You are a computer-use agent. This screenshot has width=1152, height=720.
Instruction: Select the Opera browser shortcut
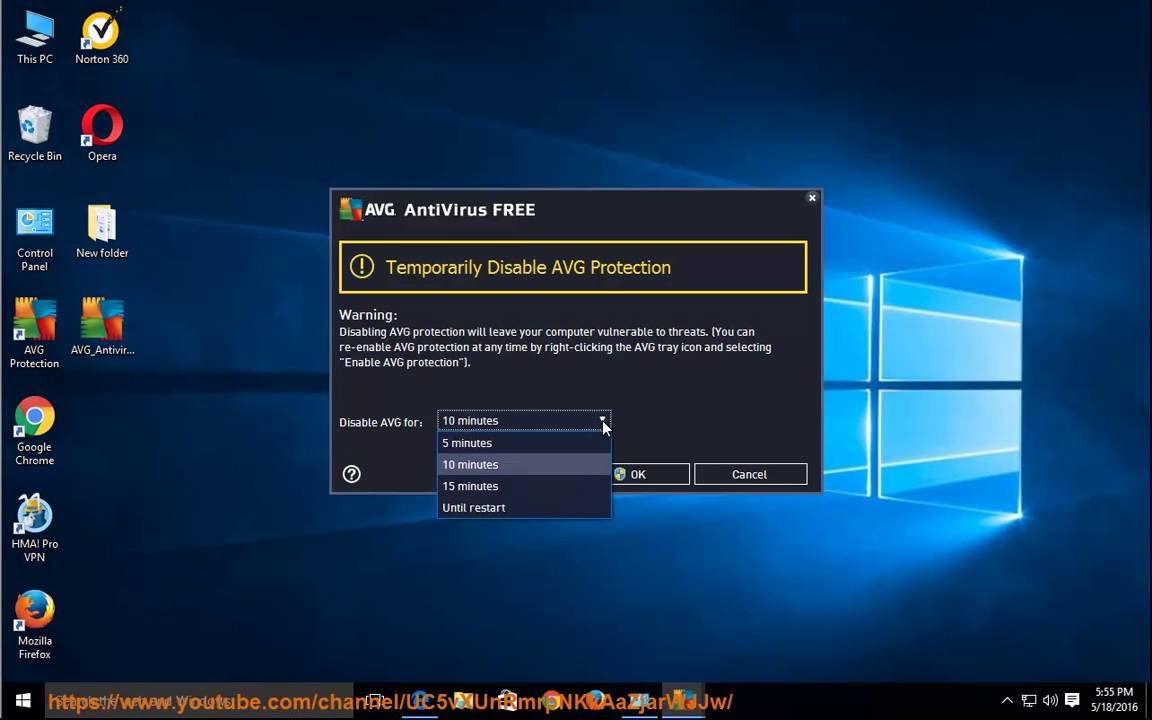(x=101, y=134)
